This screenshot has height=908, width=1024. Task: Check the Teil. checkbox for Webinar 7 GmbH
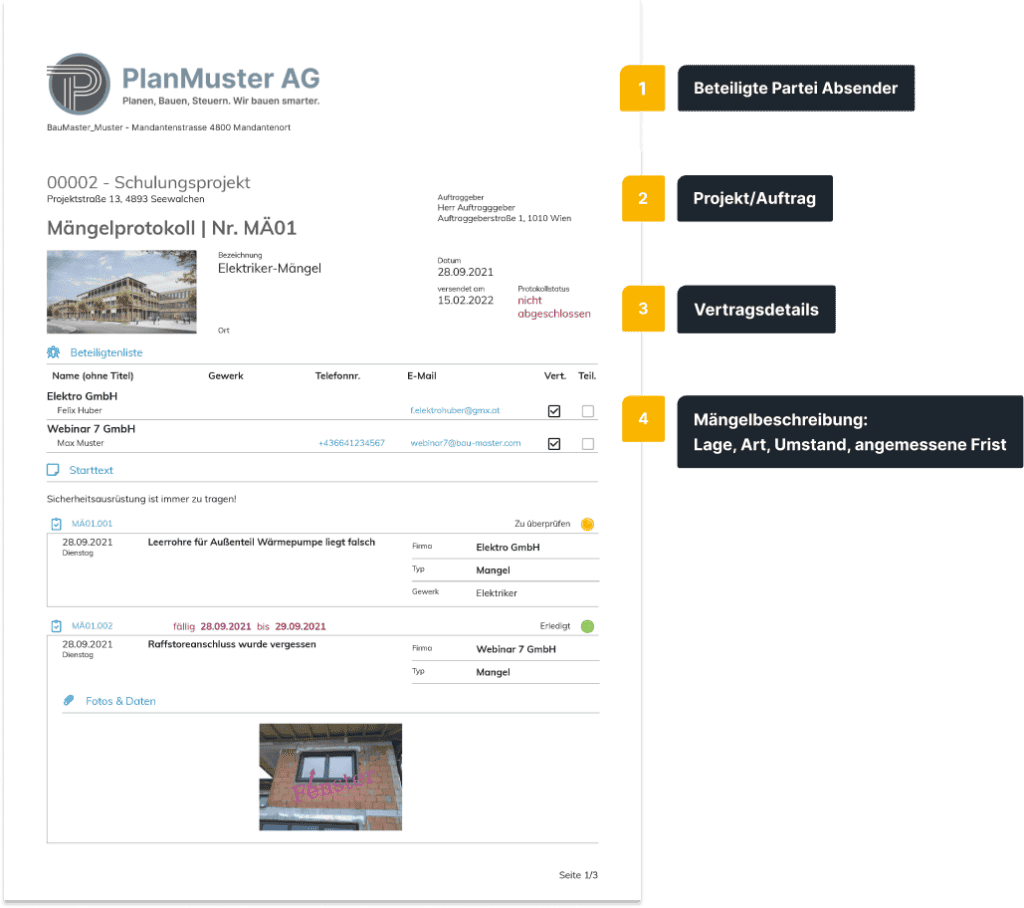click(587, 443)
